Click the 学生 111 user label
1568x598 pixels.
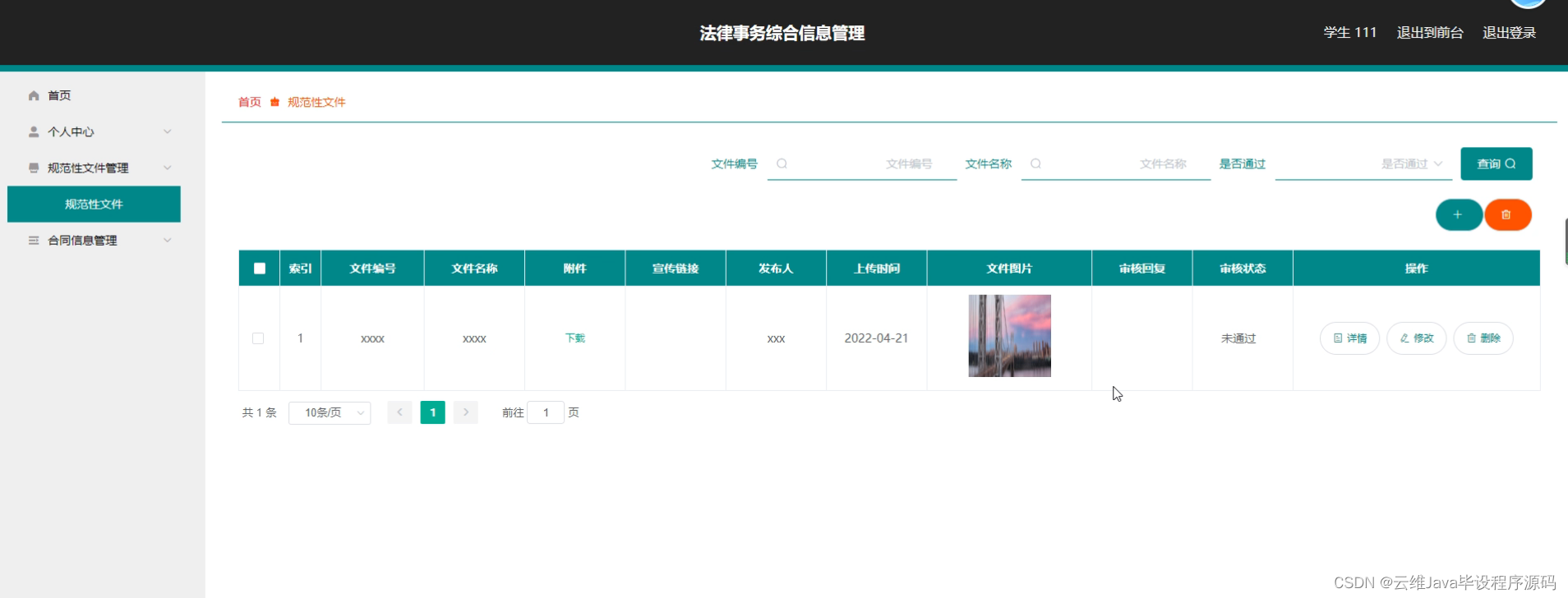[1350, 33]
